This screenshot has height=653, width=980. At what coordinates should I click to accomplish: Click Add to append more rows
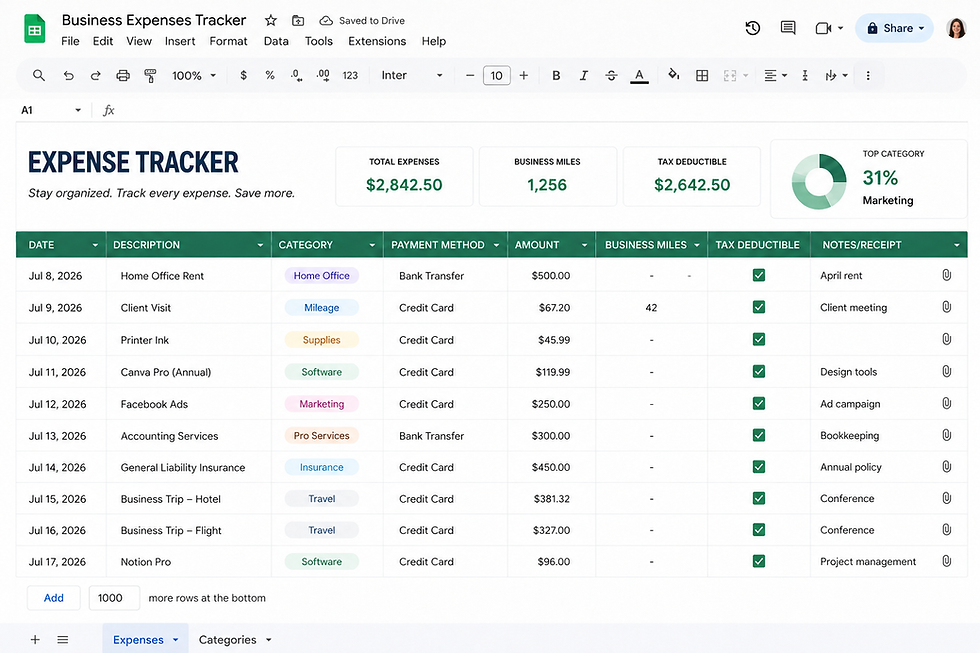point(54,598)
